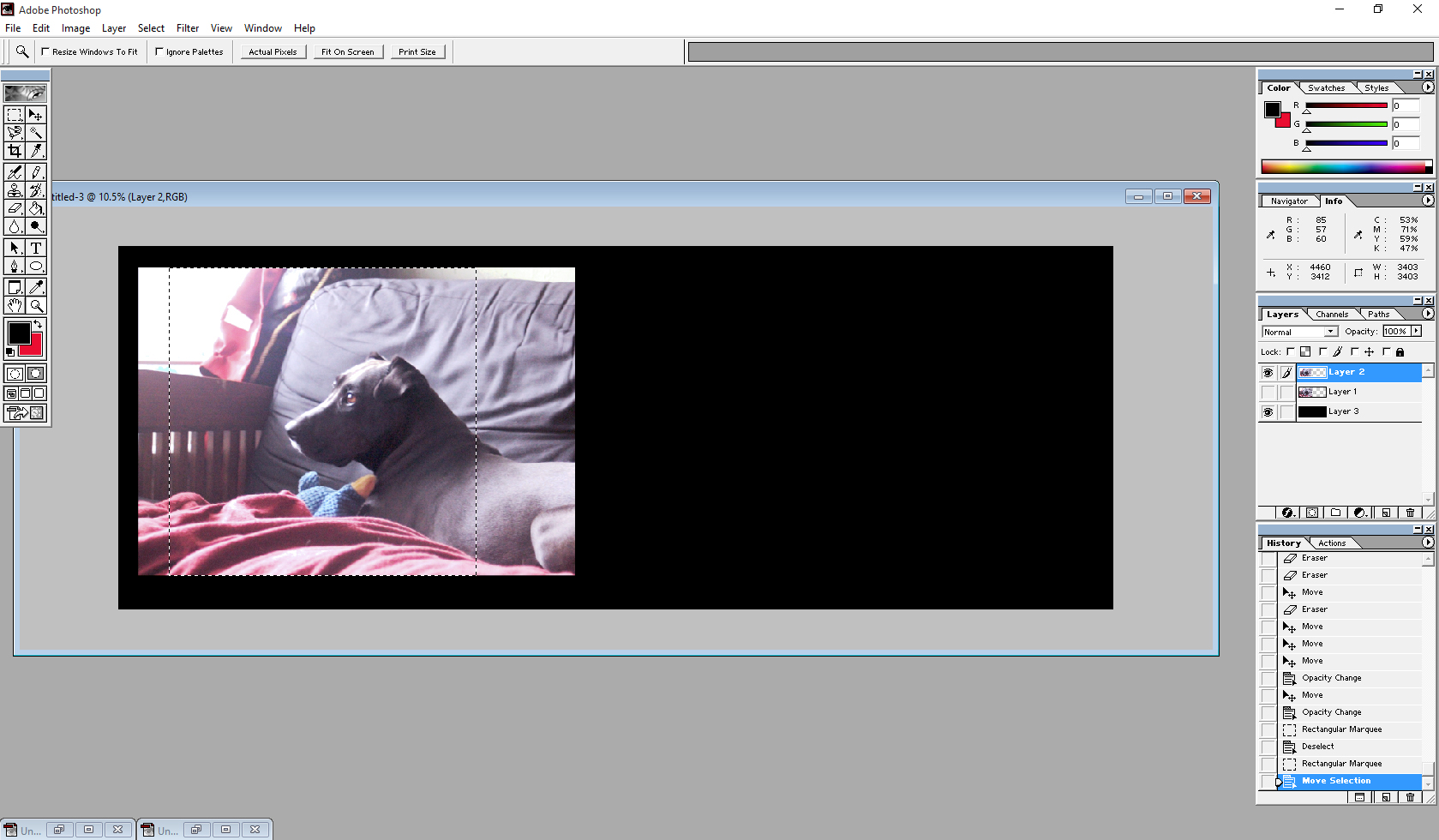1439x840 pixels.
Task: Reset to default foreground and background colors
Action: pyautogui.click(x=10, y=351)
